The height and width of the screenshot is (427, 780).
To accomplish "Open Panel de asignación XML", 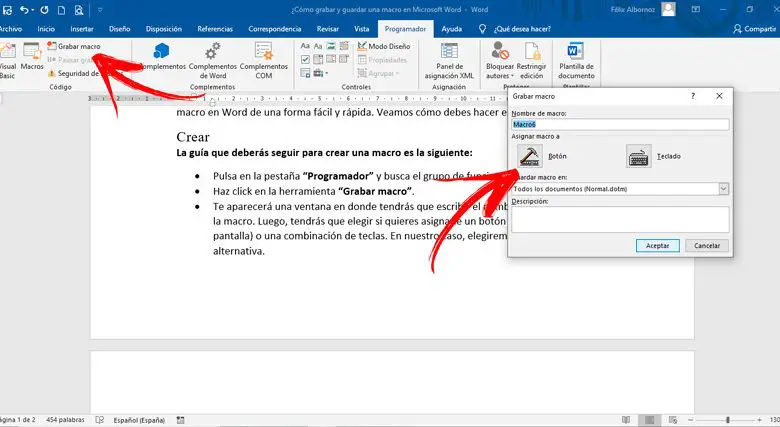I will pos(449,60).
